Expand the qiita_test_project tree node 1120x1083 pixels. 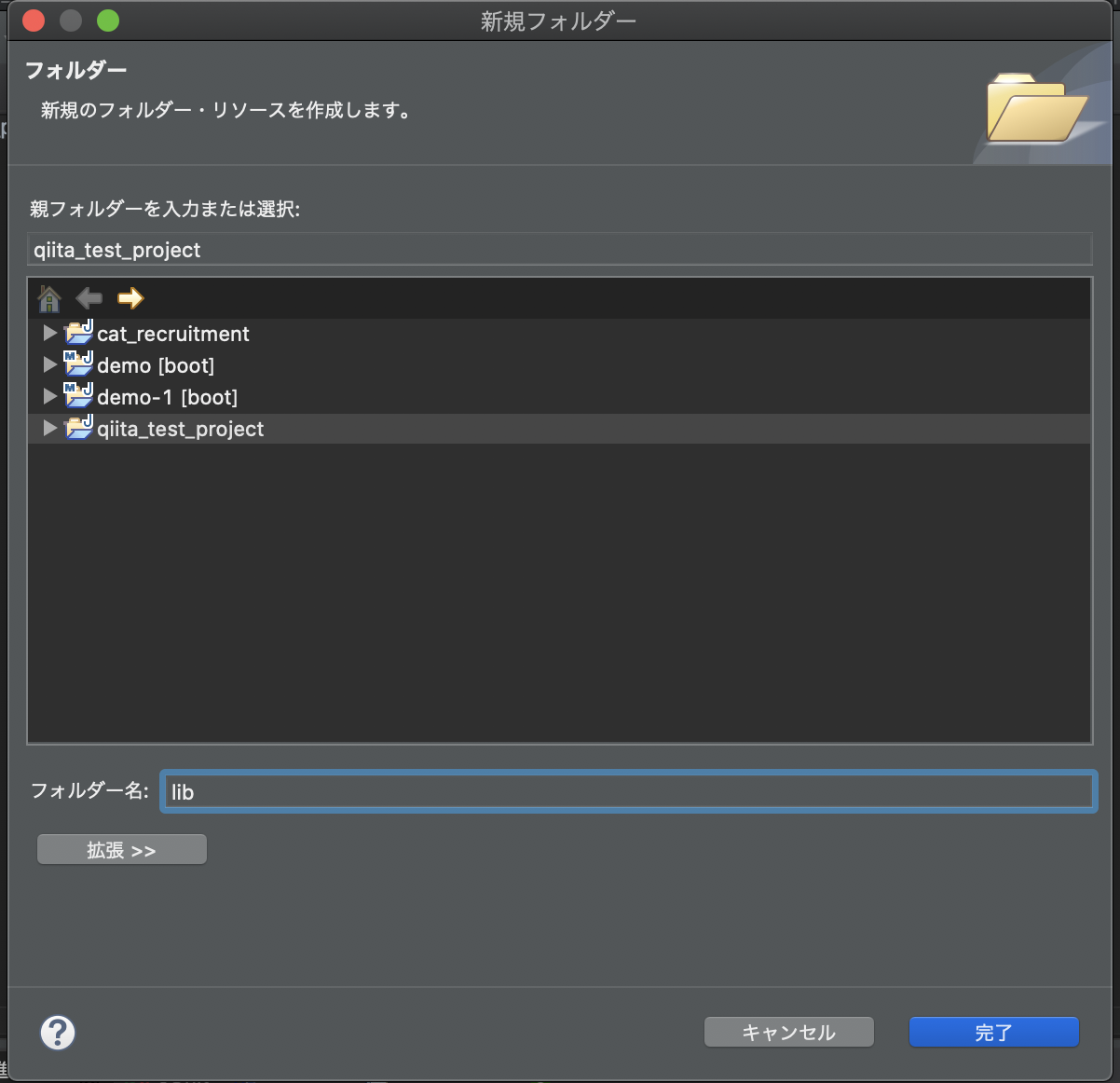coord(48,428)
